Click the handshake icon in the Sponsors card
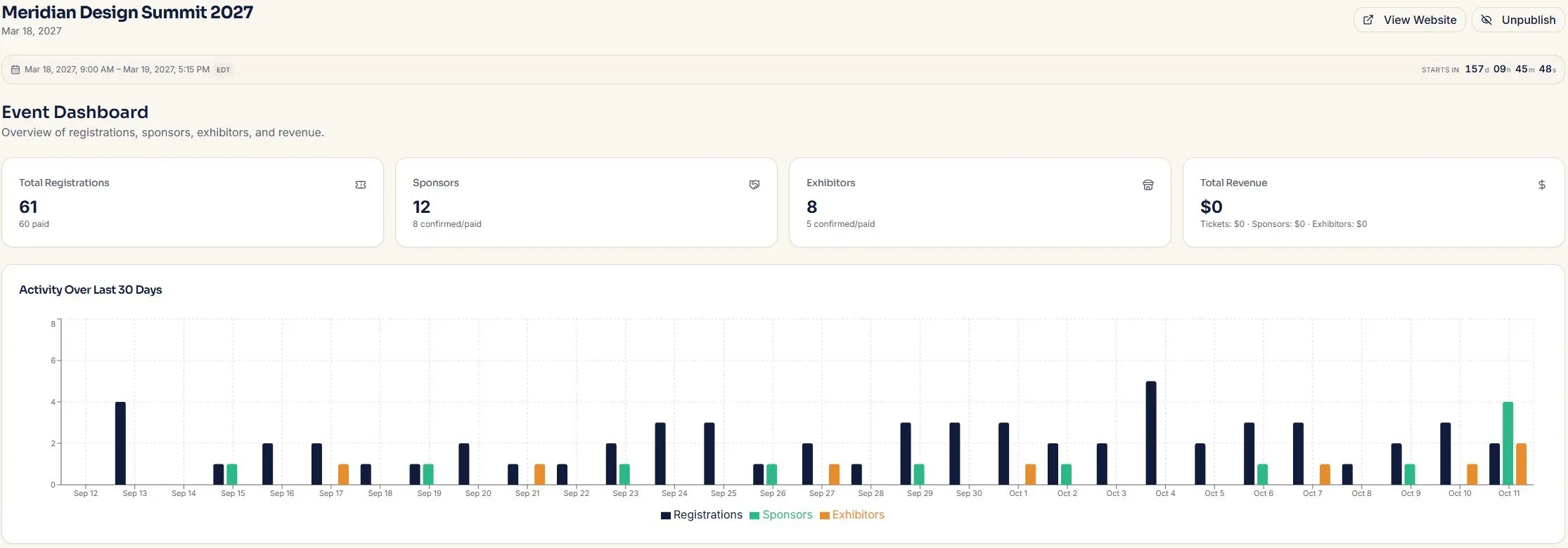The height and width of the screenshot is (548, 1568). 754,185
